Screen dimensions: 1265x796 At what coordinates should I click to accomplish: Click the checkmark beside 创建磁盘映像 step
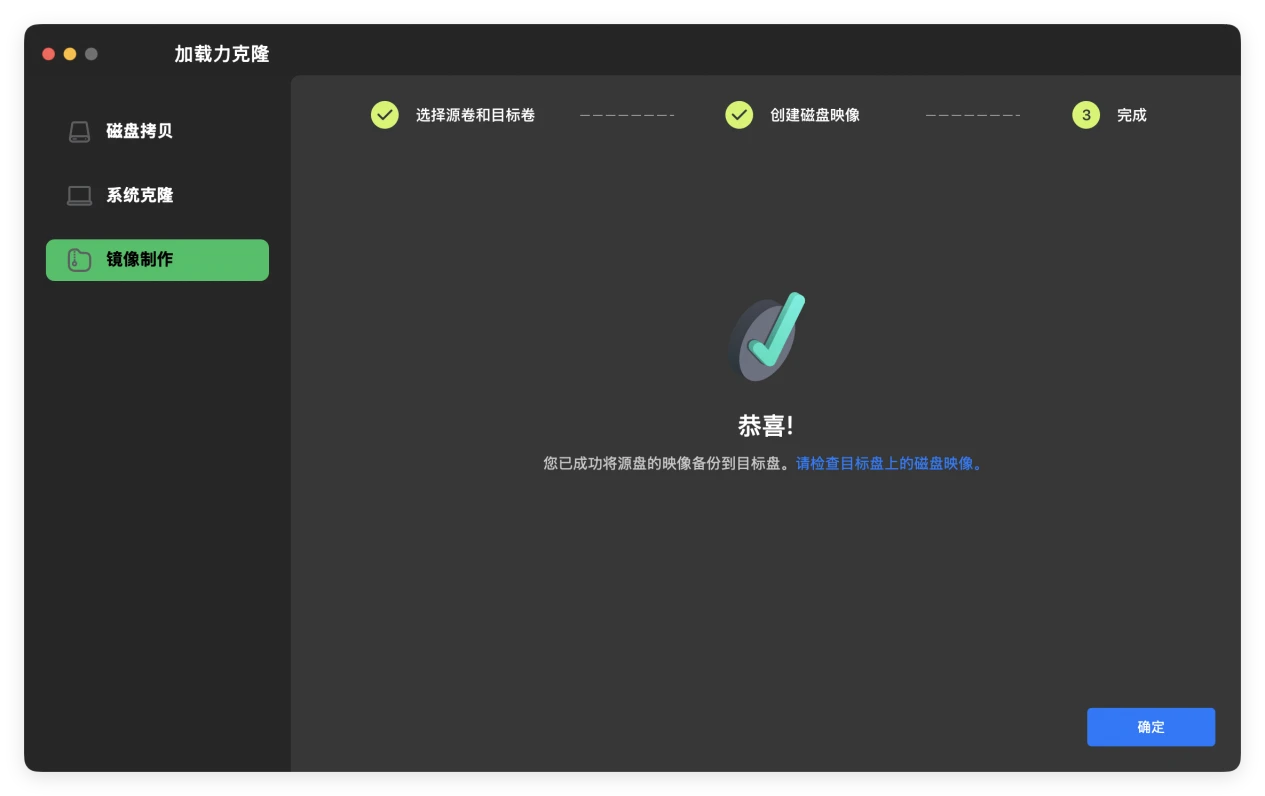click(x=739, y=115)
